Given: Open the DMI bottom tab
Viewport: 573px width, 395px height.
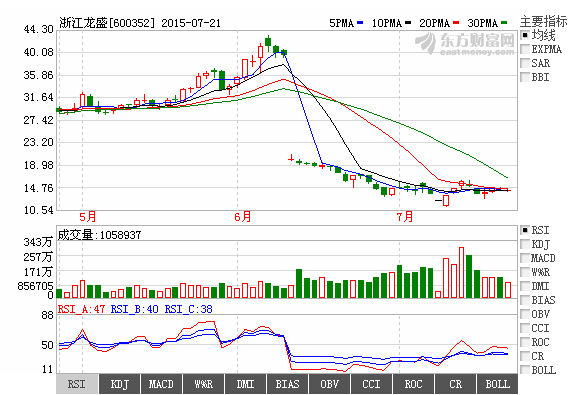Looking at the screenshot, I should (x=245, y=384).
